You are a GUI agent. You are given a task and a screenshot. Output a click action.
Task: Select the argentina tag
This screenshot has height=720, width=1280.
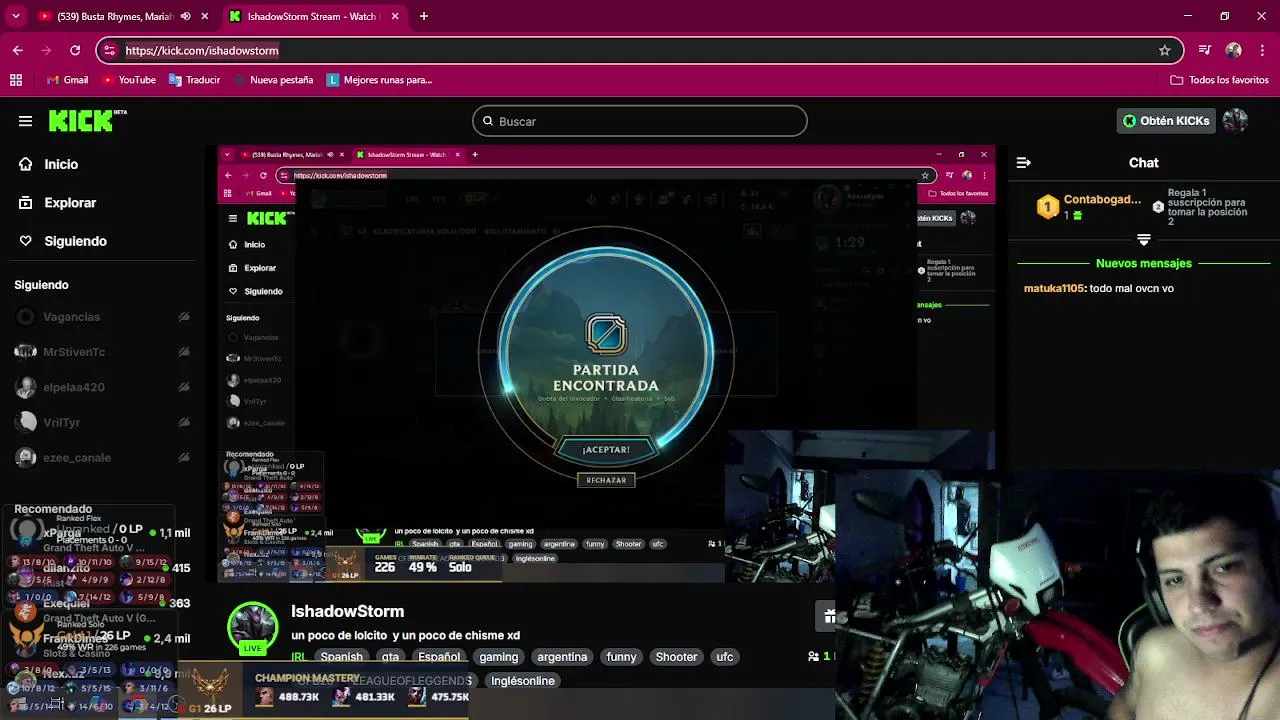562,657
